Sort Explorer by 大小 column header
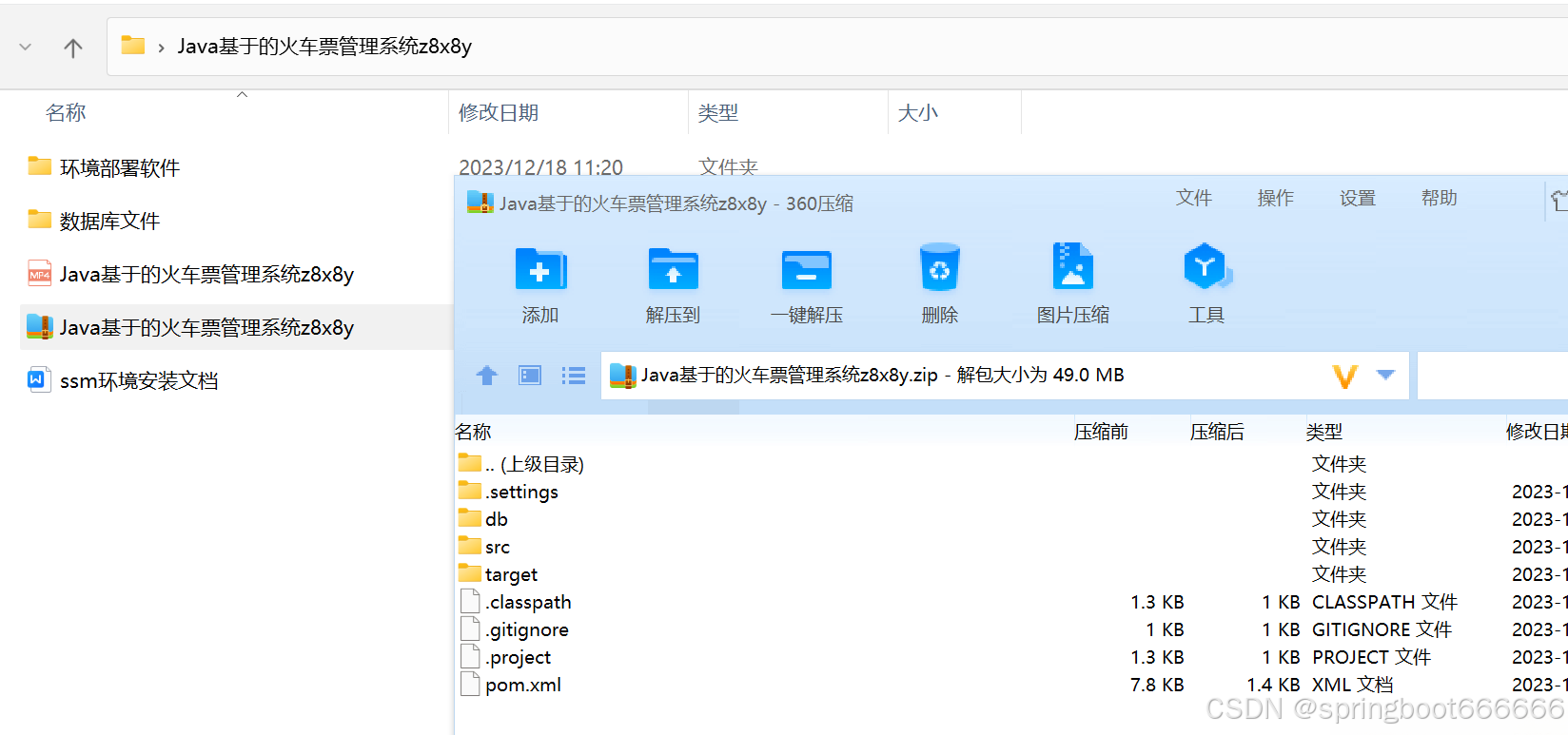The height and width of the screenshot is (735, 1568). click(x=918, y=112)
